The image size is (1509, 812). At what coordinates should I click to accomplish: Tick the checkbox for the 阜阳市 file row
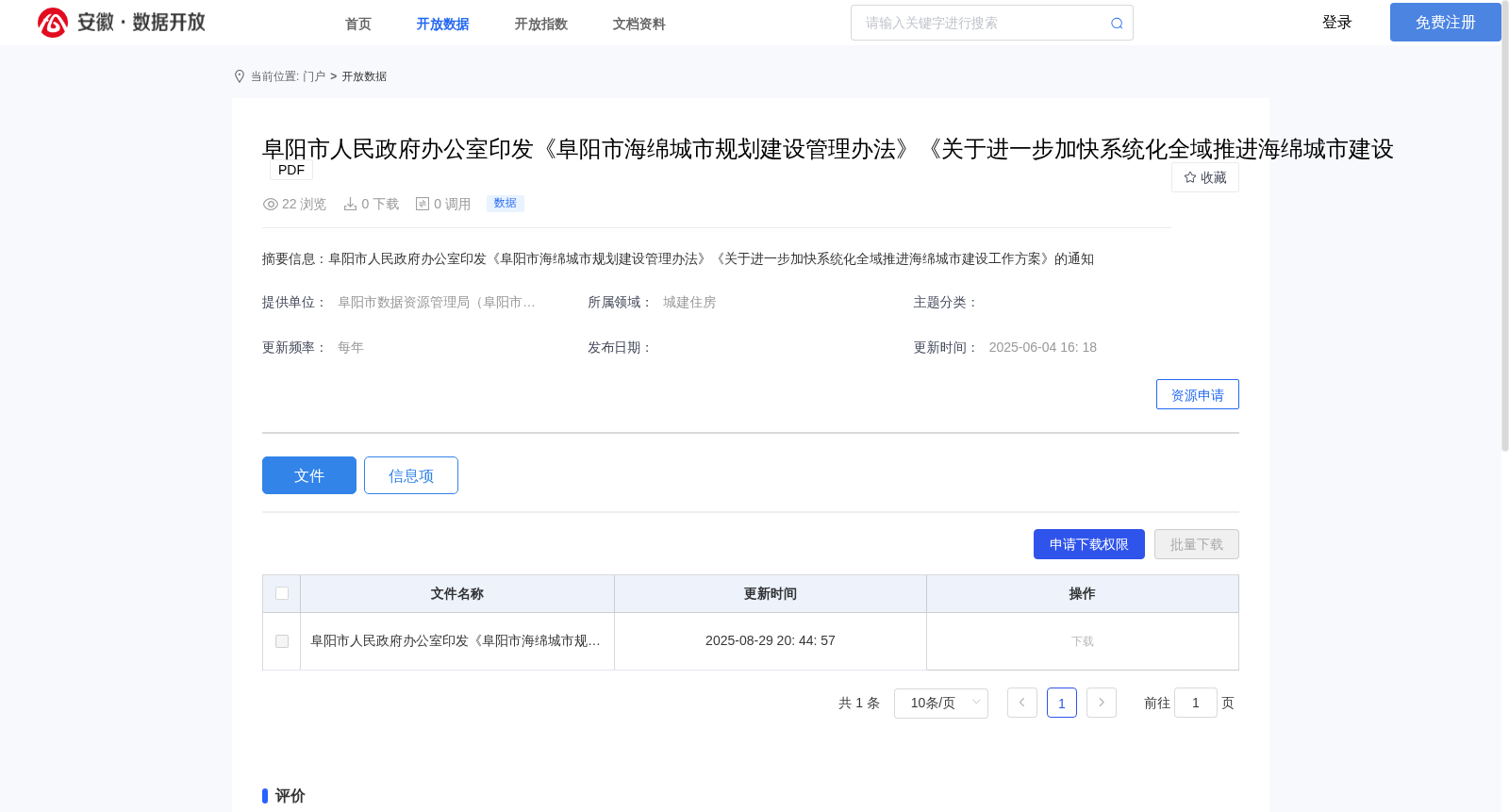(282, 641)
